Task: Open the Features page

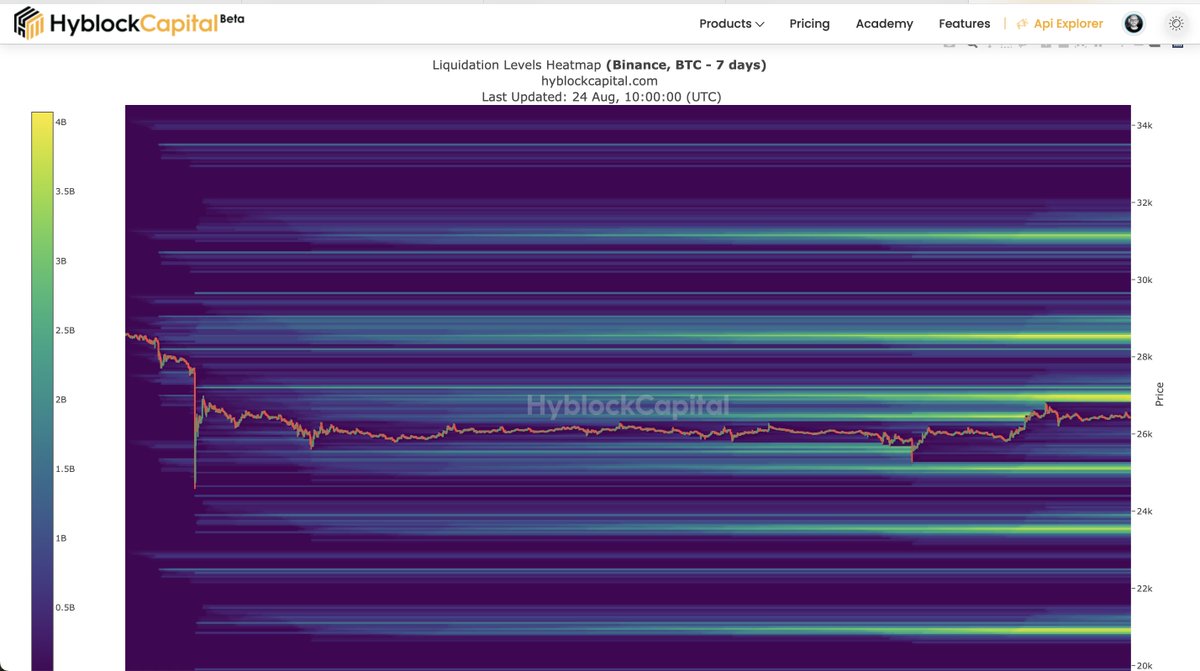Action: [964, 23]
